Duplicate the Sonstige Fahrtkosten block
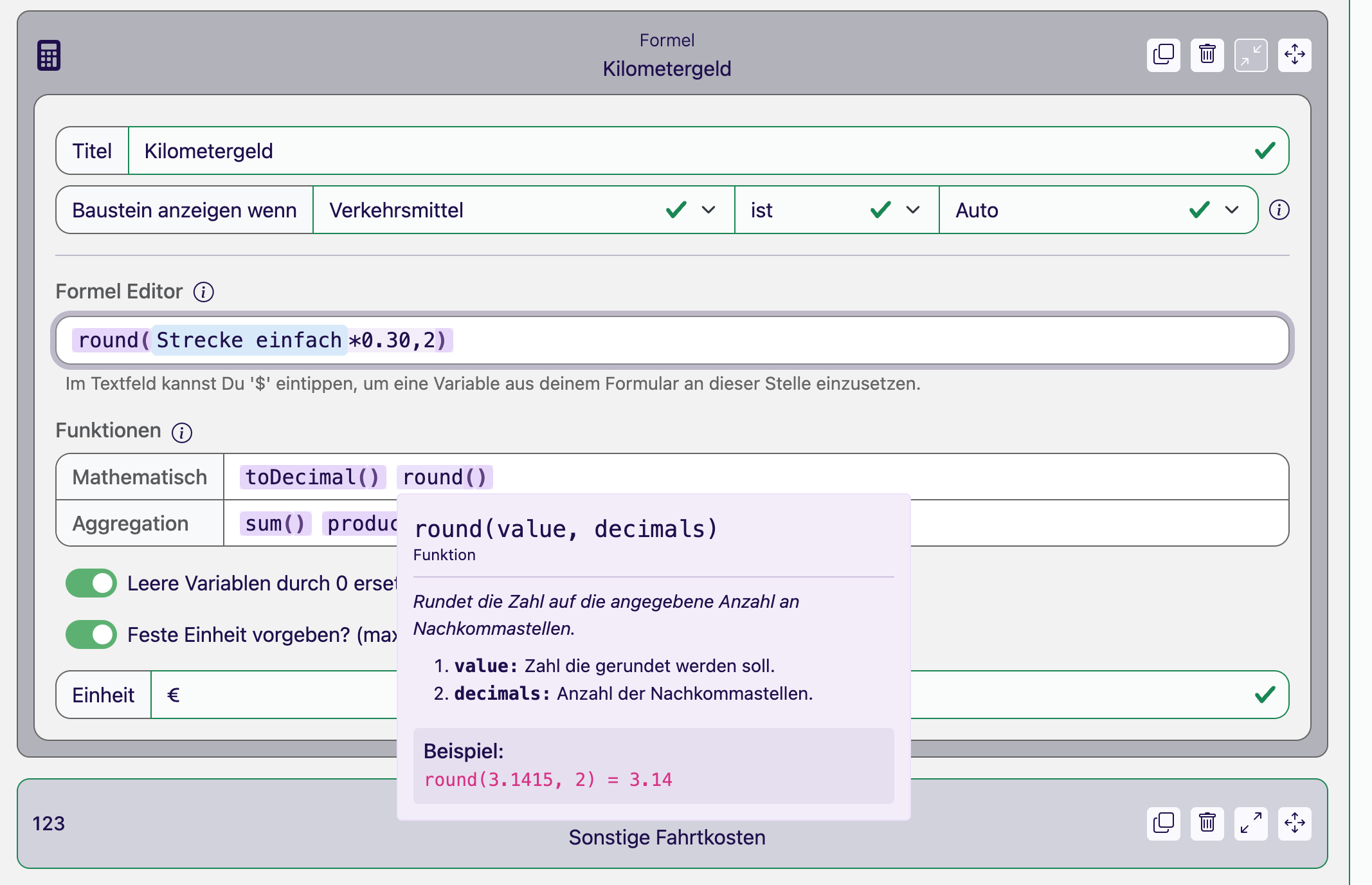Viewport: 1372px width, 885px height. 1163,823
